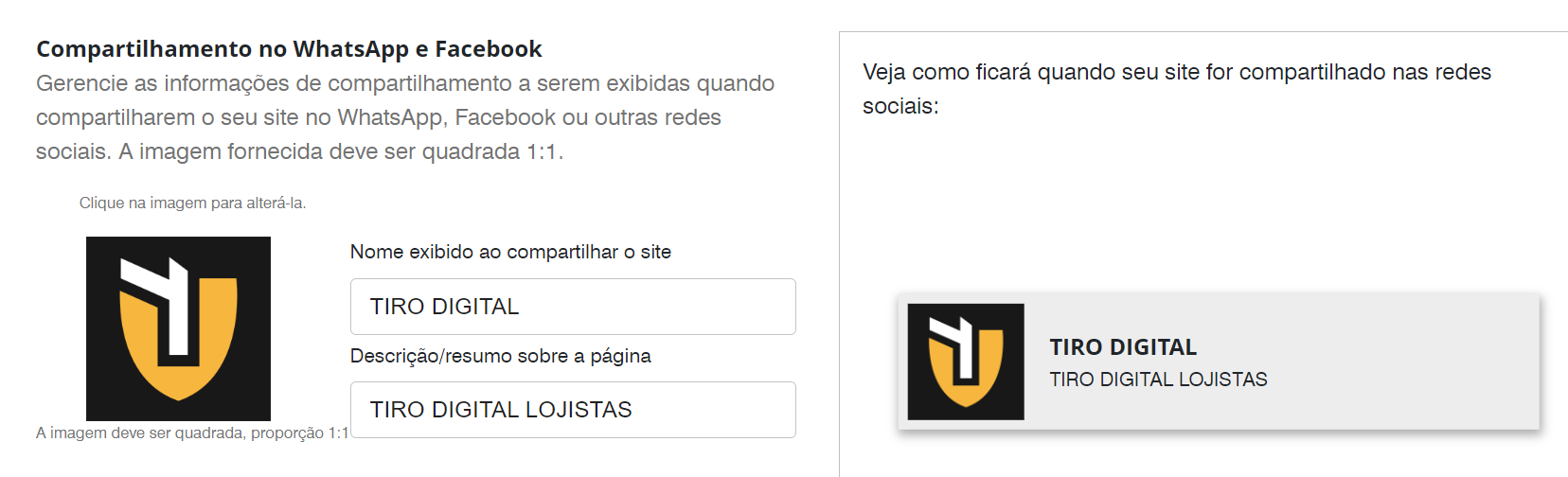Image resolution: width=1568 pixels, height=477 pixels.
Task: Click the 'Gerencie as informações' description paragraph
Action: click(x=405, y=117)
